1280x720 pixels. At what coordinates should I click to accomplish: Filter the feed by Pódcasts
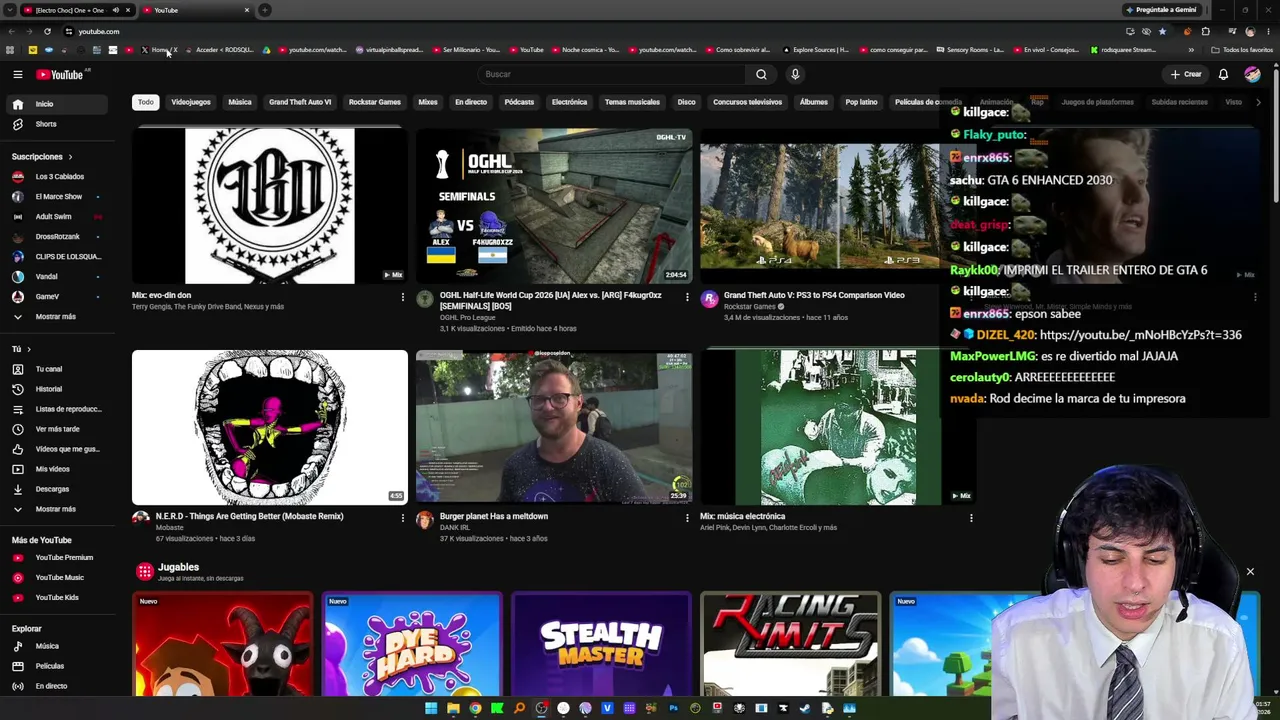(x=519, y=102)
